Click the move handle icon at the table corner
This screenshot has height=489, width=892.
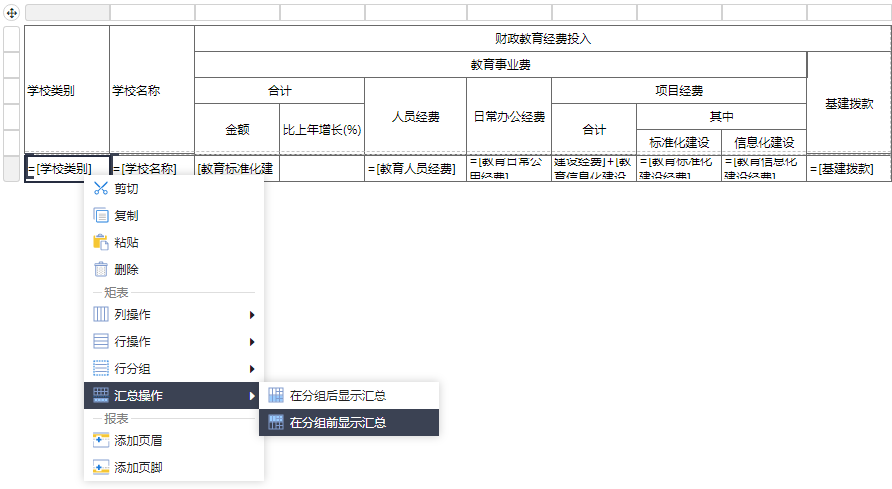(11, 13)
